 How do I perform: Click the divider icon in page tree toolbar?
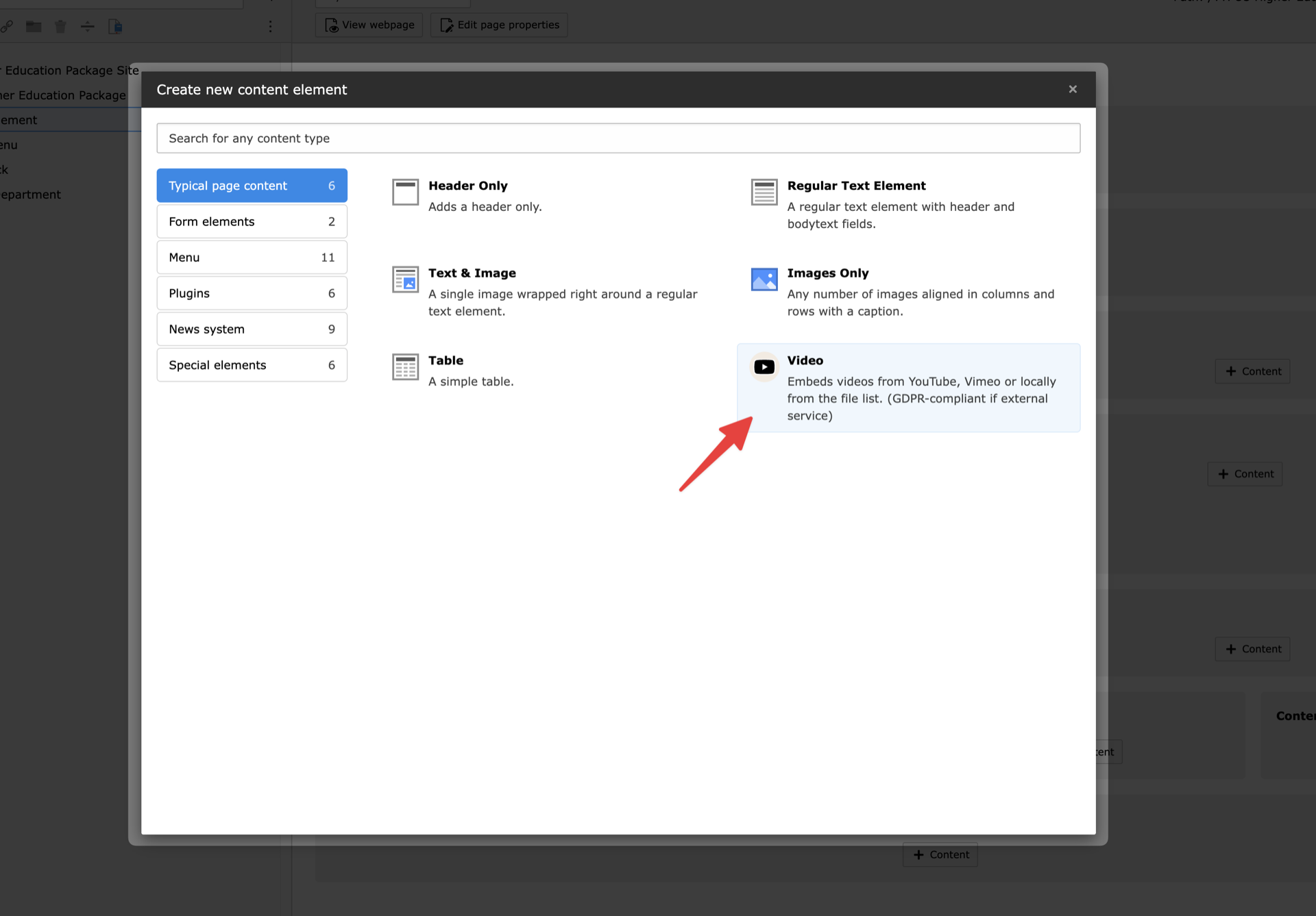(x=87, y=27)
